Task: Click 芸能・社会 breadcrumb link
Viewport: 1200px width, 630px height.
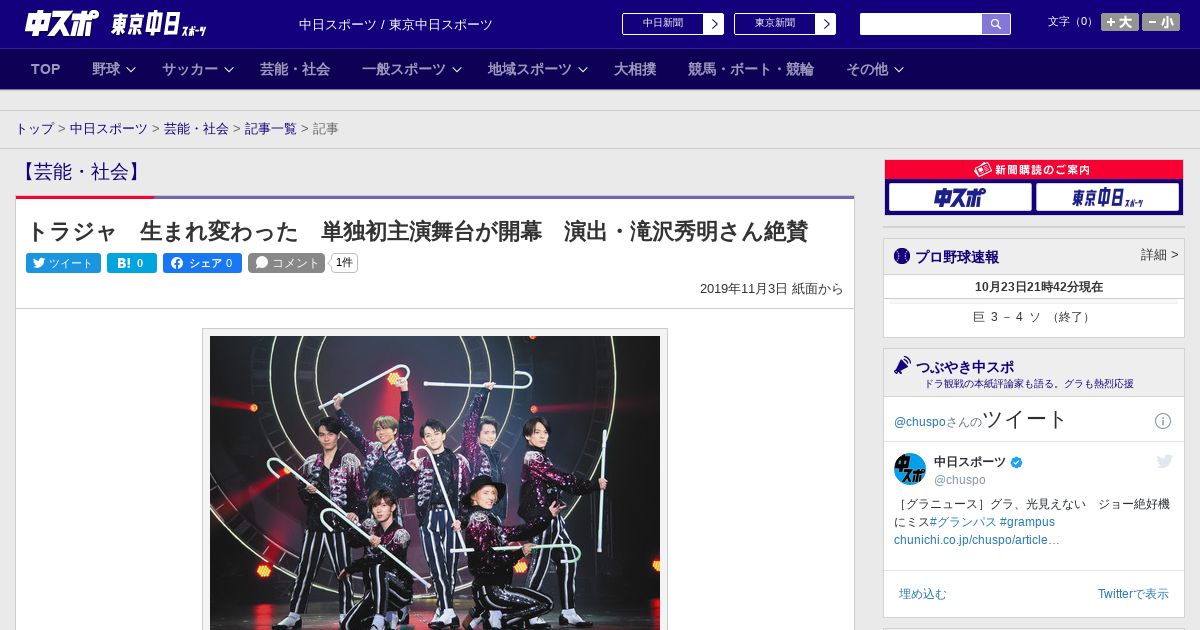Action: pos(196,129)
